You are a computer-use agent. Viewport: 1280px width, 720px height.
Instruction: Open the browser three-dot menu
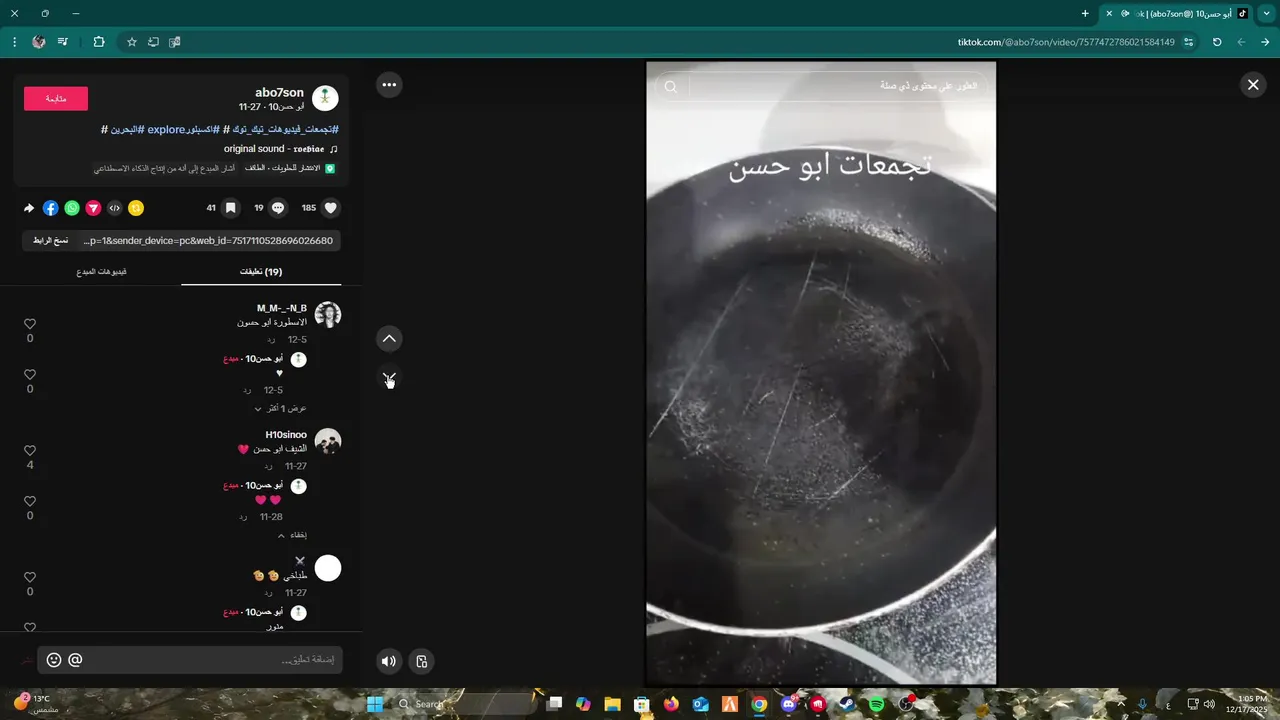point(14,42)
